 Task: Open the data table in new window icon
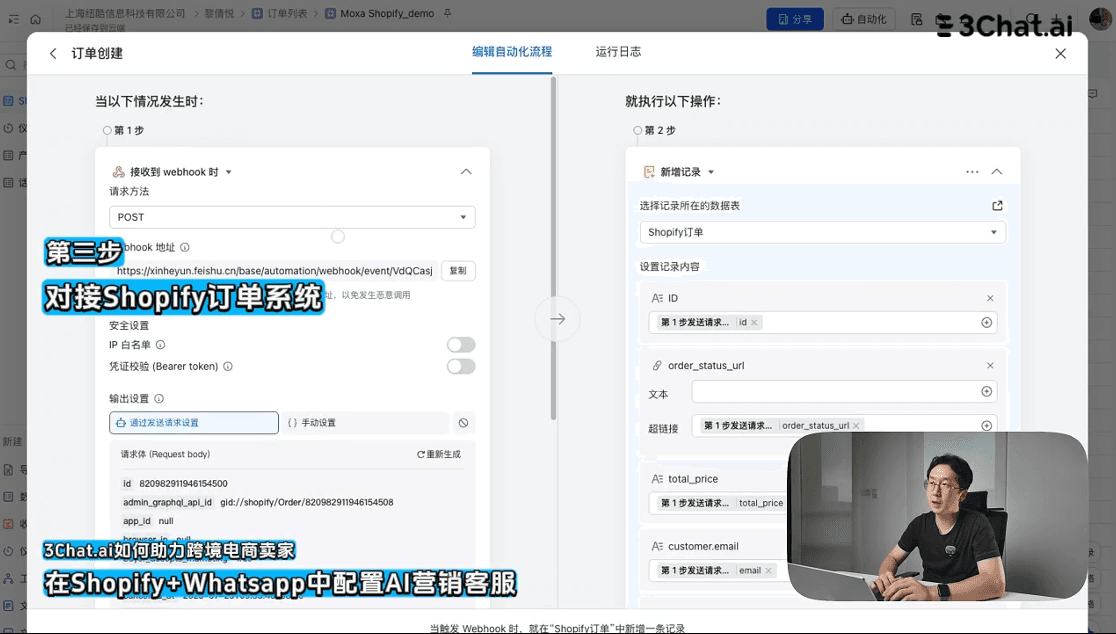tap(997, 206)
